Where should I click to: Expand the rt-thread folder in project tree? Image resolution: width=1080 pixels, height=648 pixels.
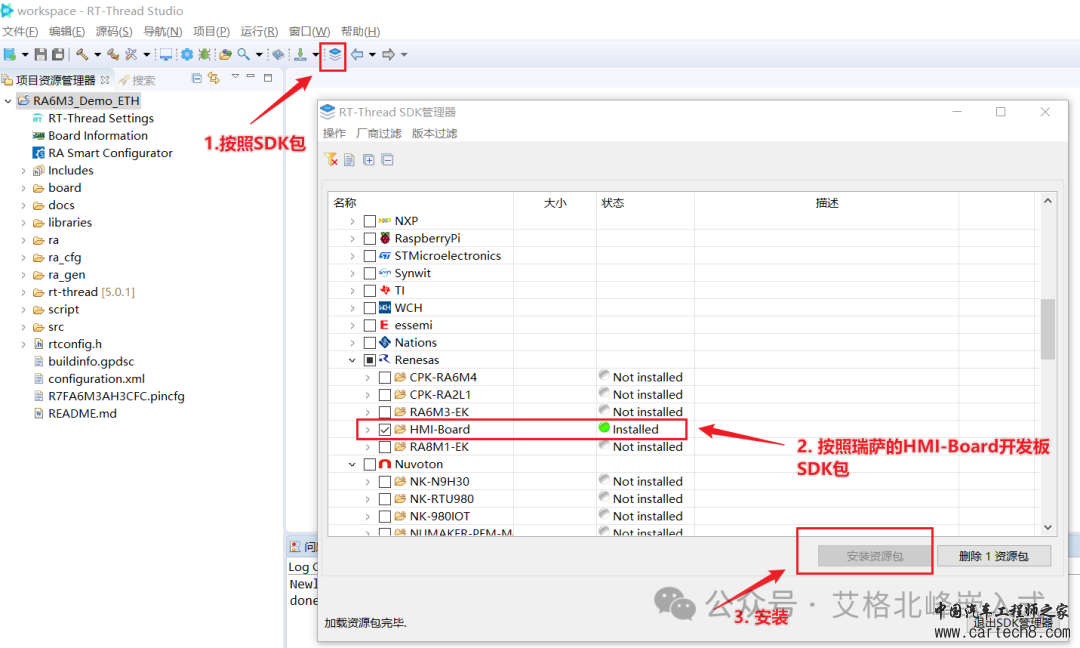tap(23, 293)
